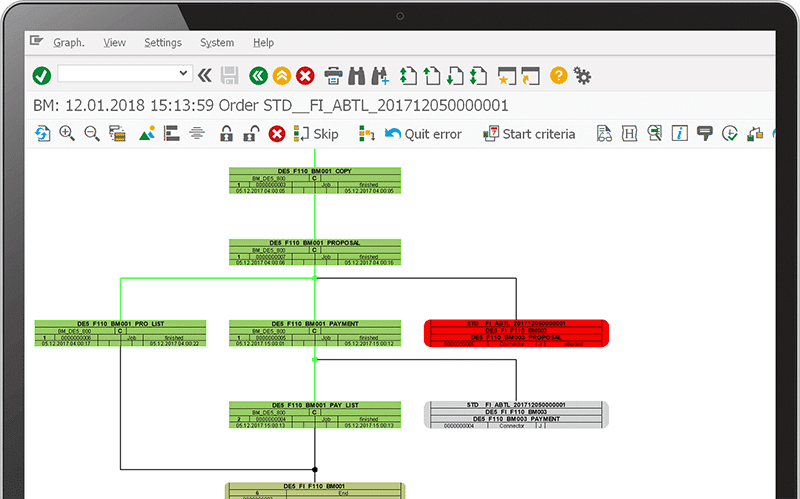Select the DE5_F110_BM001_PROPOSAL job node
Image resolution: width=800 pixels, height=499 pixels.
point(315,252)
